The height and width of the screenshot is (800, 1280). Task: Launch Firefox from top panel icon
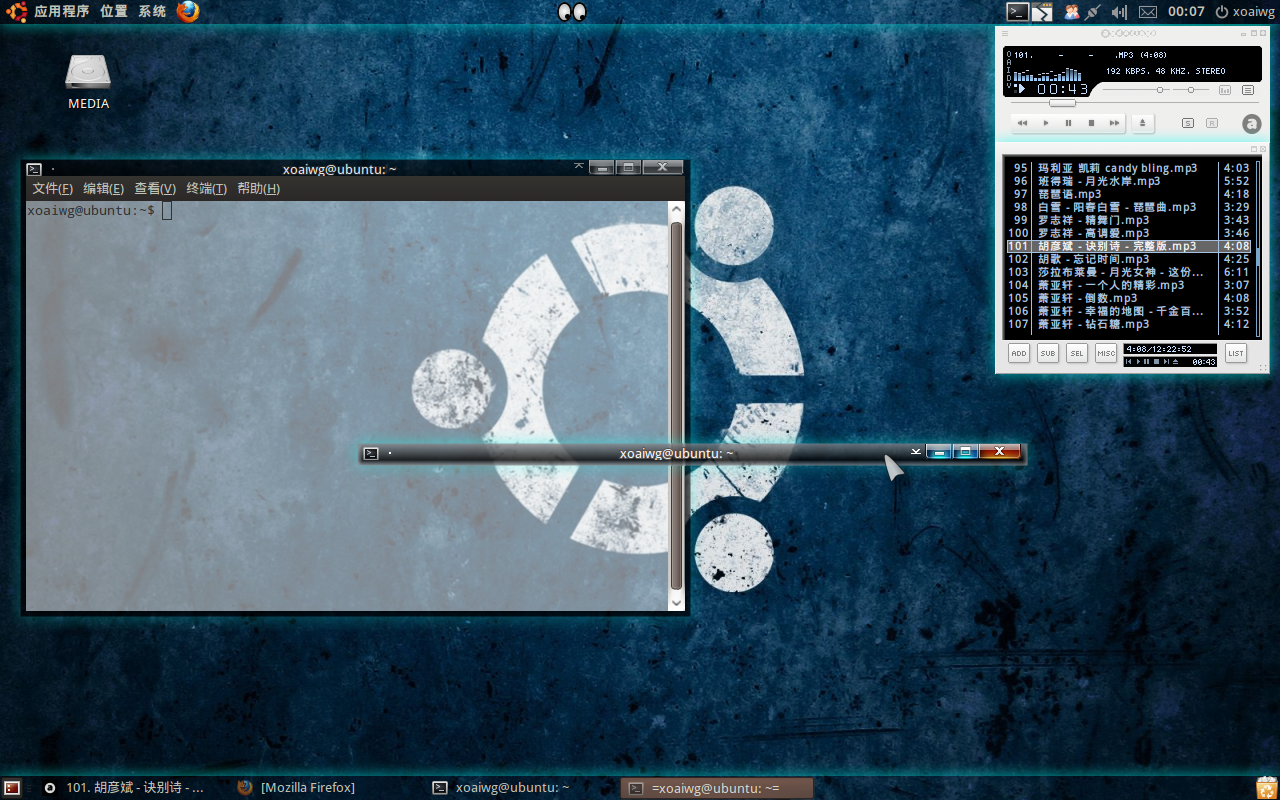click(x=188, y=12)
